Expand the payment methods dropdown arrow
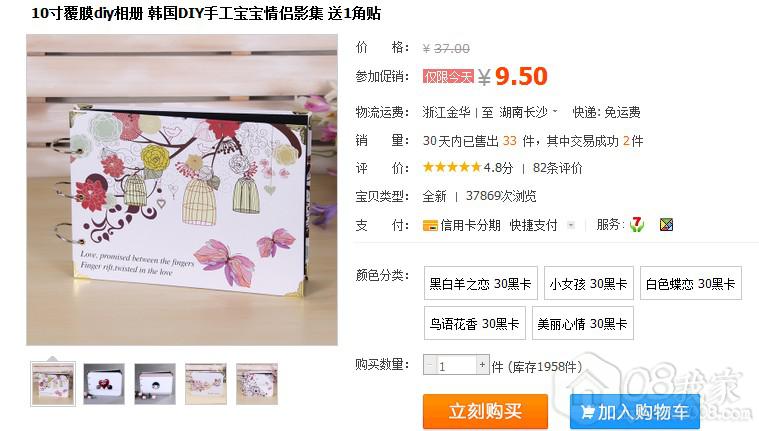Screen dimensions: 759x431 (x=571, y=225)
